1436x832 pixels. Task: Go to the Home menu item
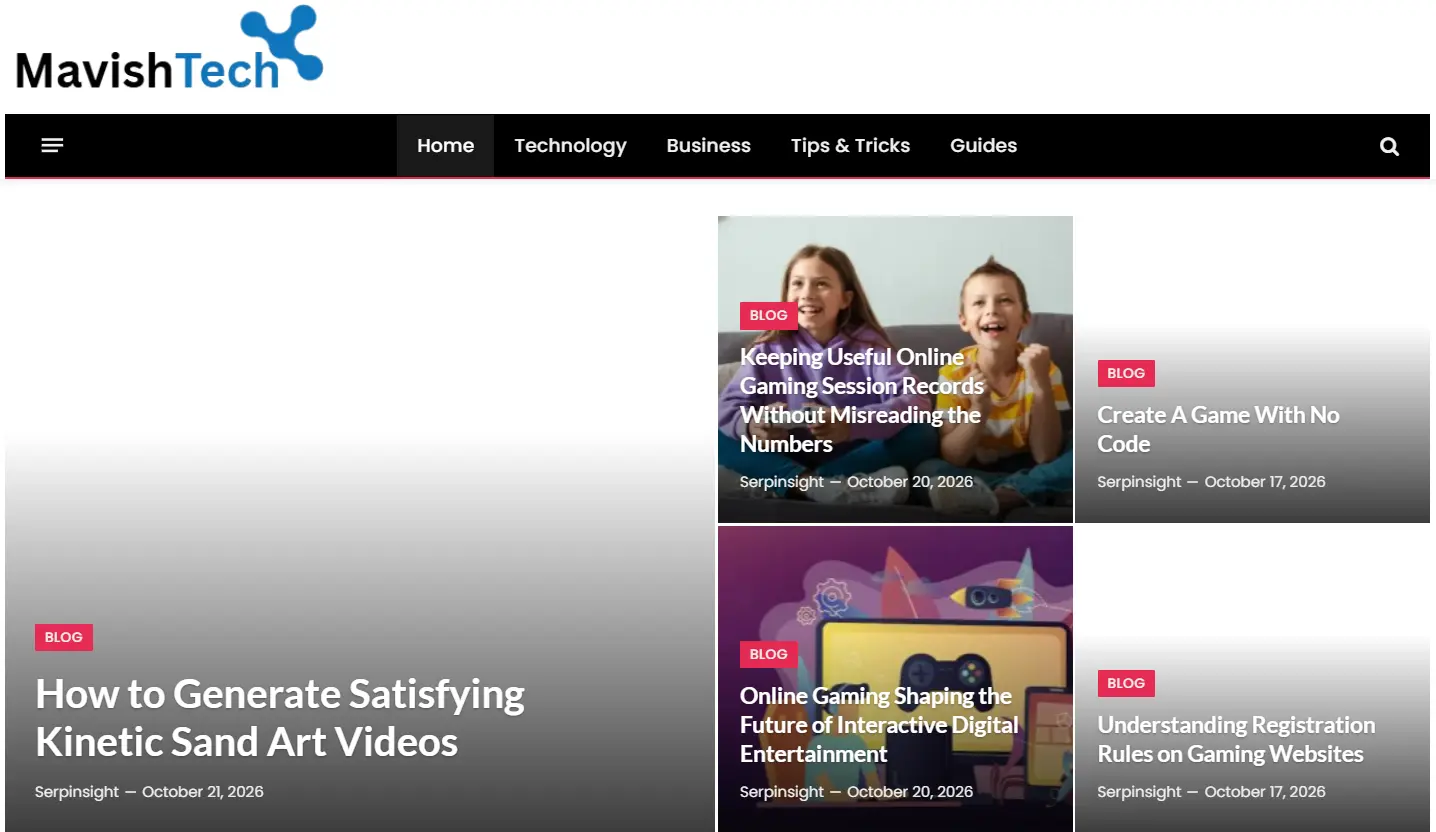pyautogui.click(x=445, y=146)
